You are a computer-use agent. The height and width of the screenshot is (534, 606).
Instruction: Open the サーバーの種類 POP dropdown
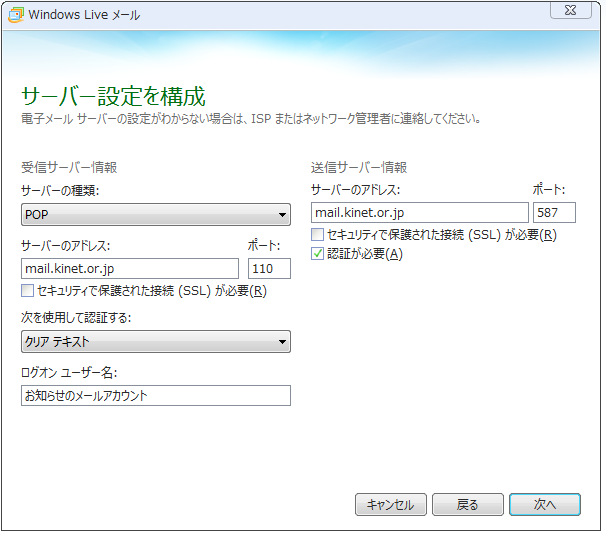[157, 216]
